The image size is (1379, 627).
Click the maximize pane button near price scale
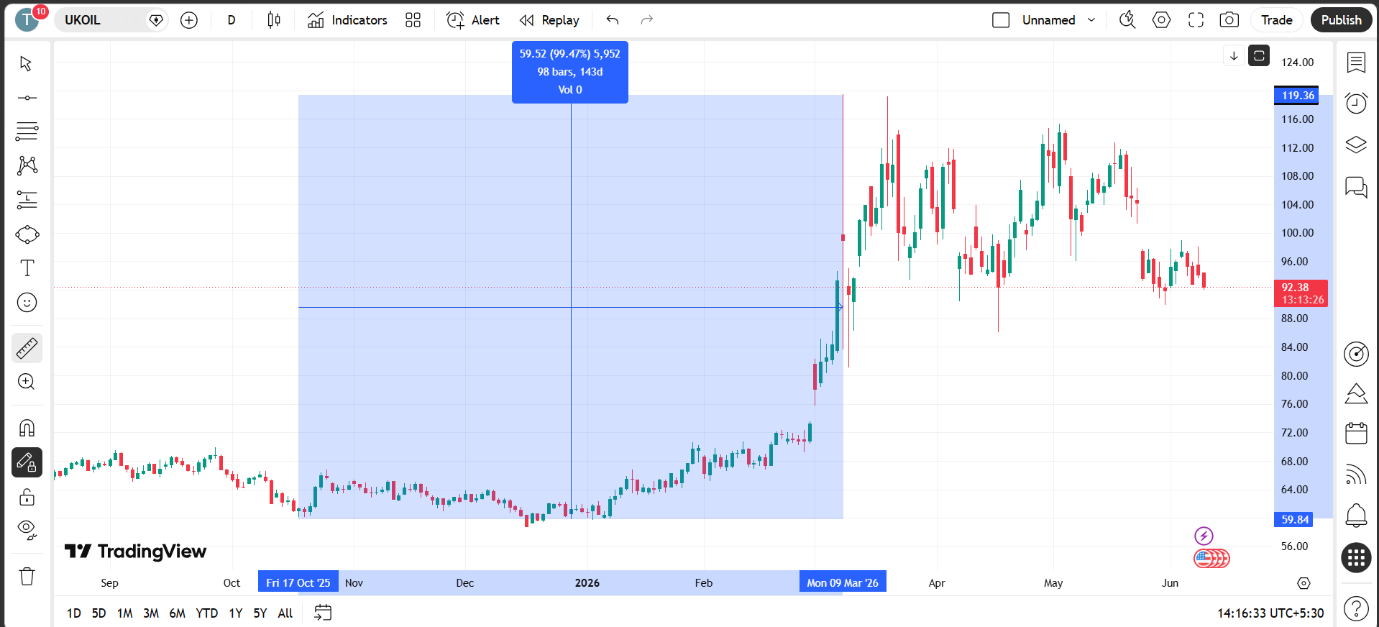pyautogui.click(x=1259, y=56)
